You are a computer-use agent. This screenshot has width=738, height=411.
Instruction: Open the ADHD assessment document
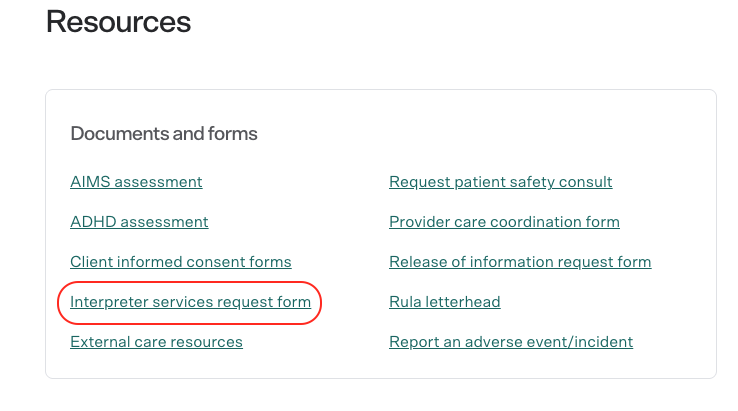139,222
